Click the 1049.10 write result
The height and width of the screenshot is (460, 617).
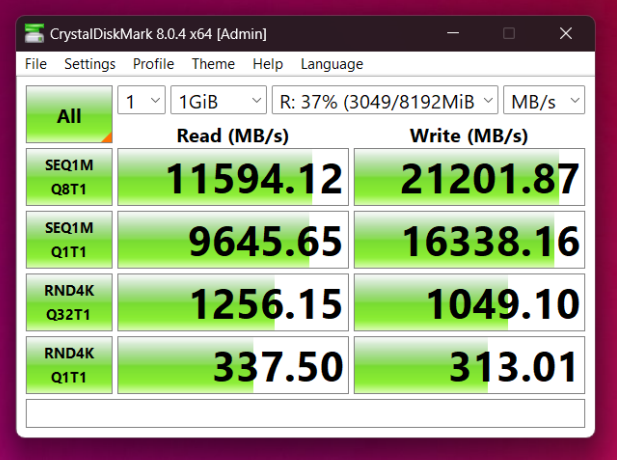click(469, 302)
